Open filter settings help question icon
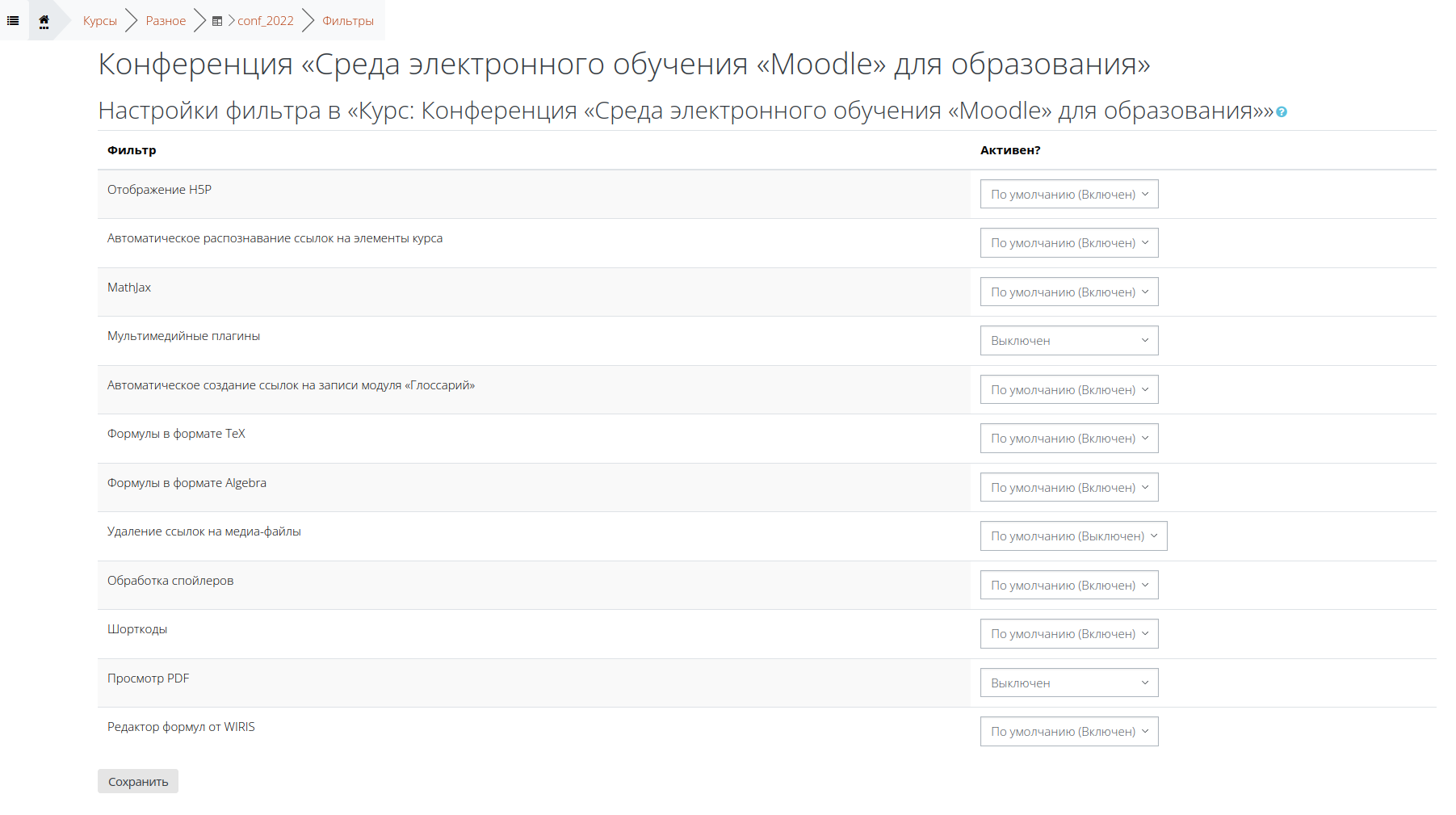Screen dimensions: 1456x815 pos(1282,112)
